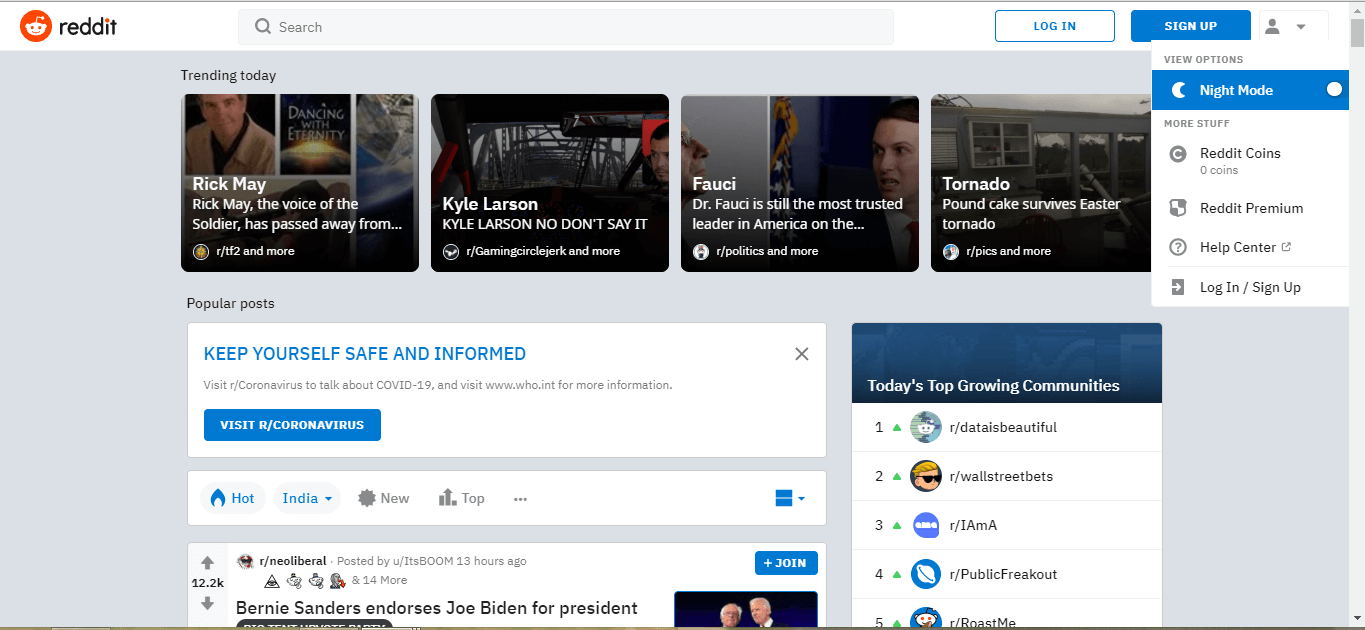Open the India location dropdown
Viewport: 1365px width, 630px height.
point(307,498)
